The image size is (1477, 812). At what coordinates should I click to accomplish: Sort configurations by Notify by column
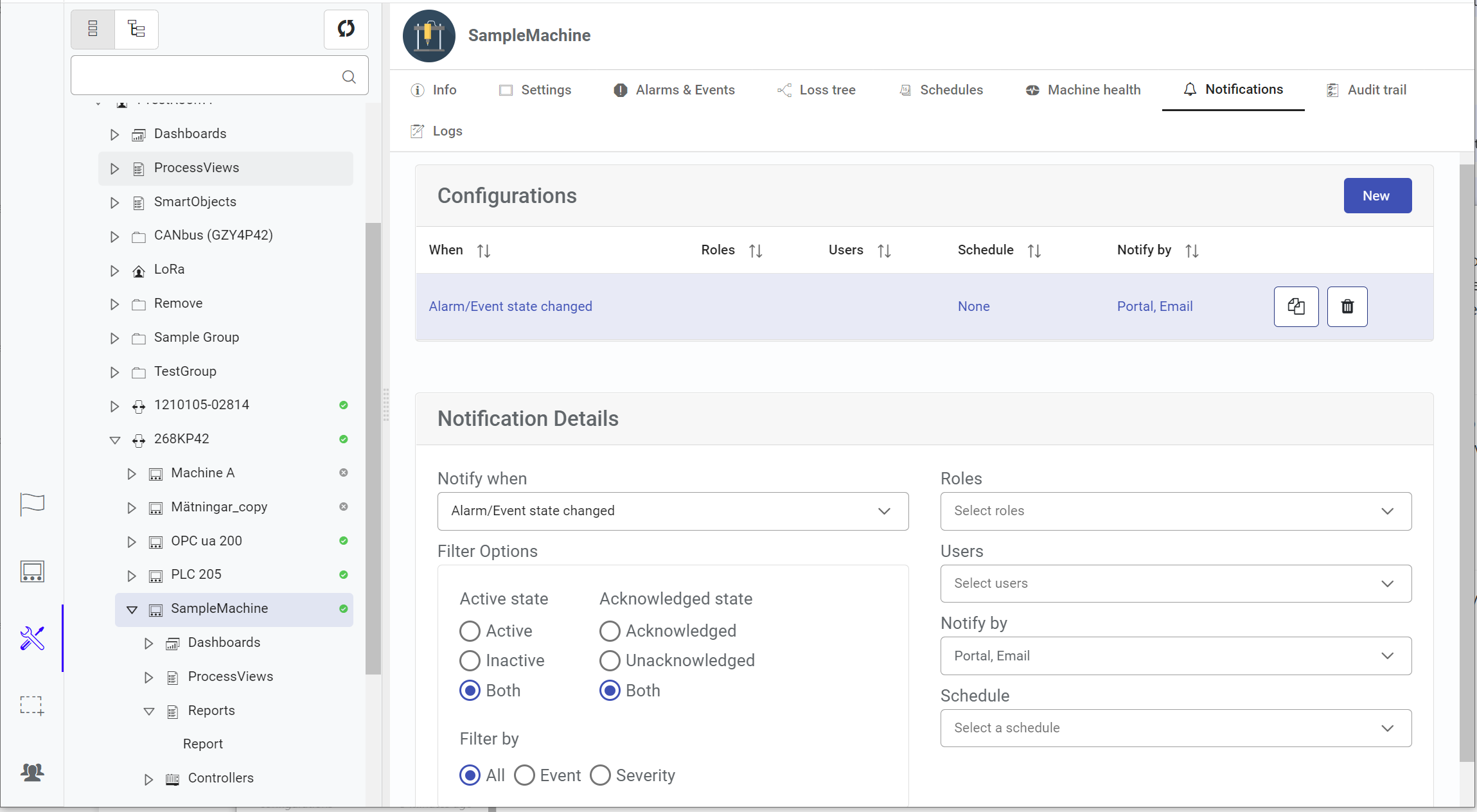[x=1192, y=251]
